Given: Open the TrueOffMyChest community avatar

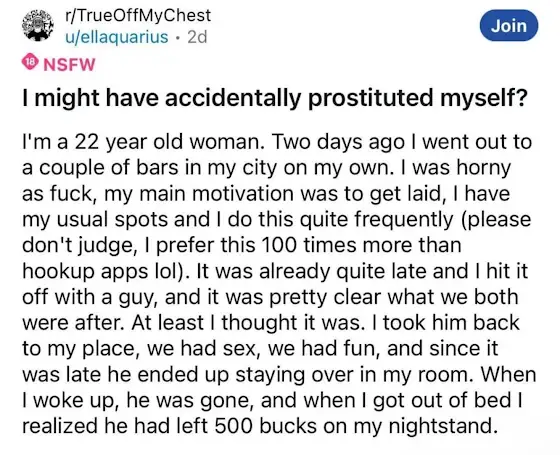Looking at the screenshot, I should coord(38,25).
